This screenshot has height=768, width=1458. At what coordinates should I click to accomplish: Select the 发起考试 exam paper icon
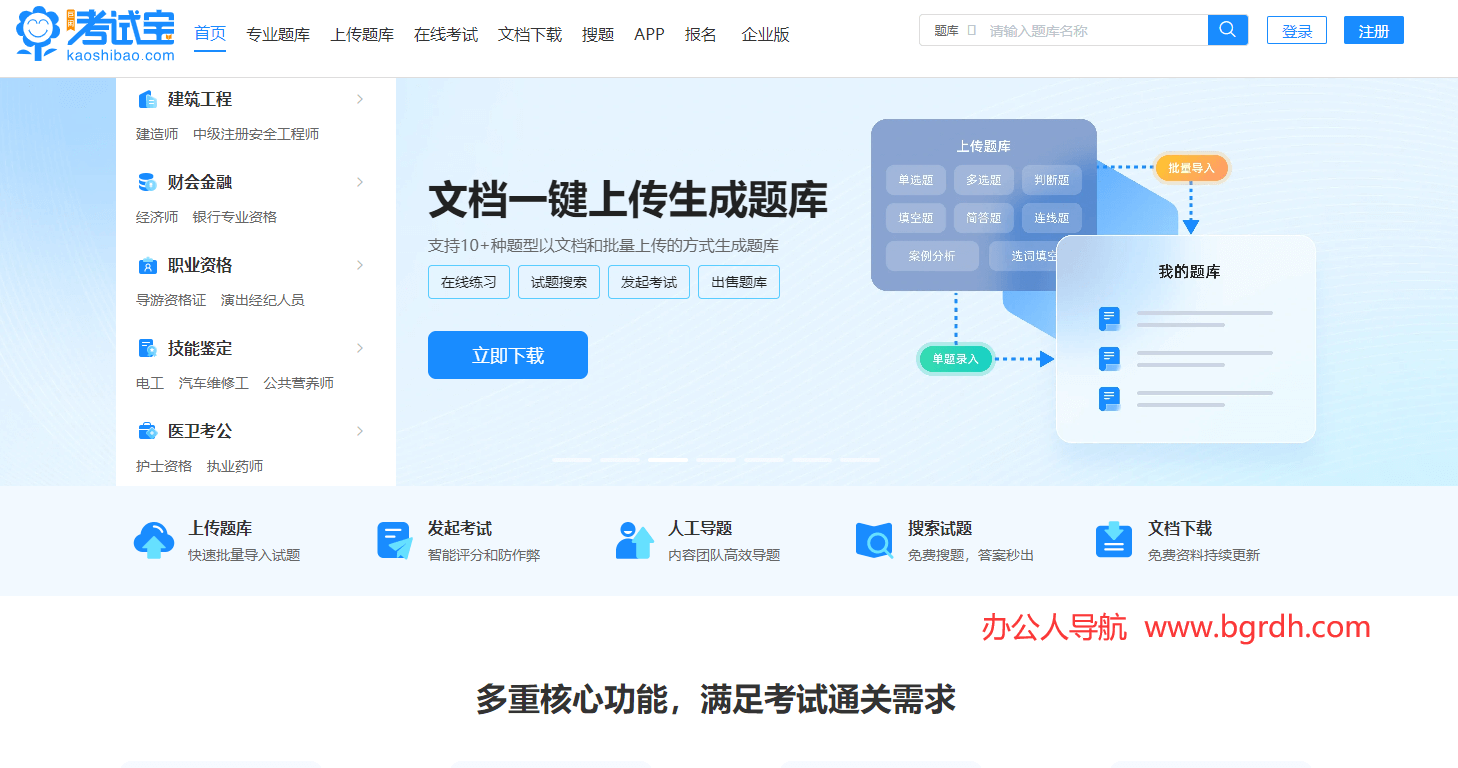394,539
